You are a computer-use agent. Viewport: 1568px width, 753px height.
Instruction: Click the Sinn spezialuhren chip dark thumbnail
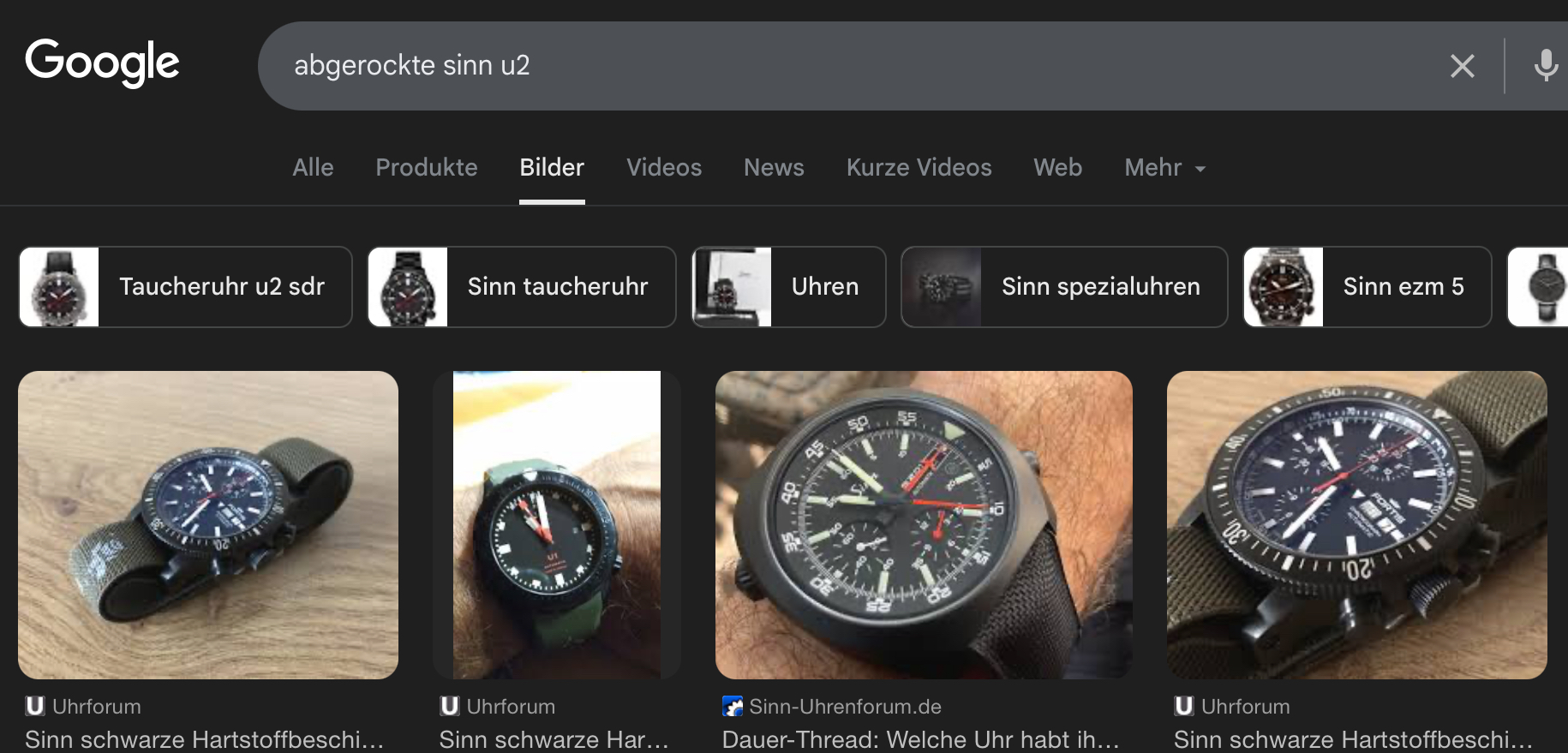click(x=942, y=287)
